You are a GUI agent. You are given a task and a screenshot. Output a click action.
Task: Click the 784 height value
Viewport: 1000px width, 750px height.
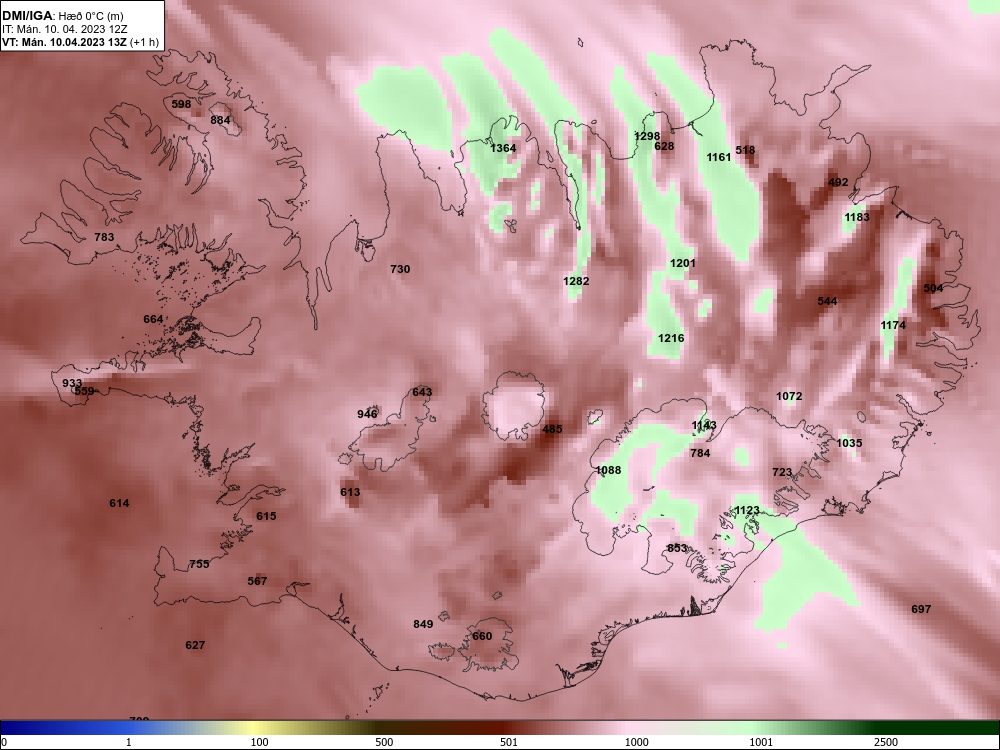(x=700, y=453)
